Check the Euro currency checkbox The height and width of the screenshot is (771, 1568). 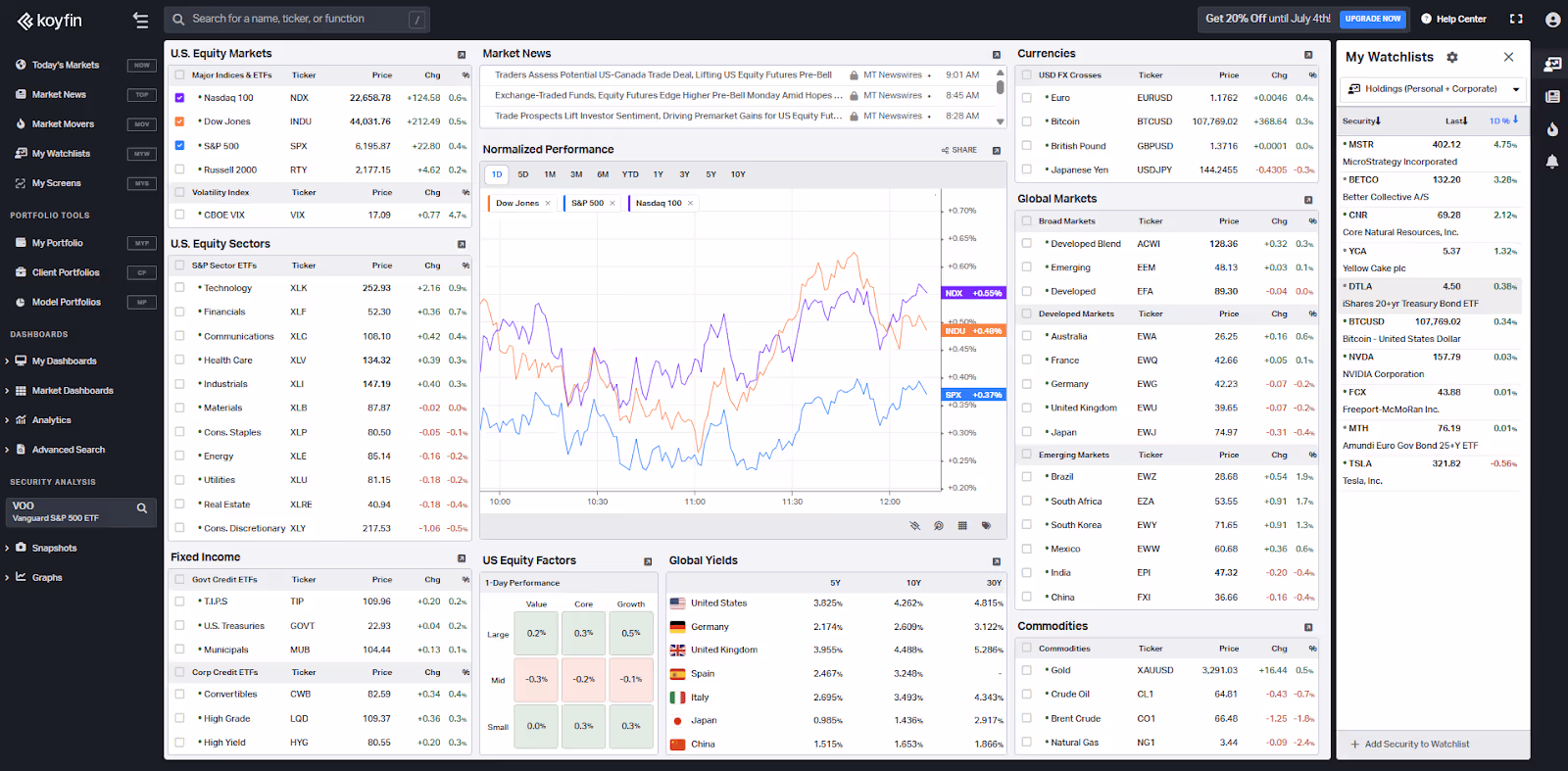1027,98
